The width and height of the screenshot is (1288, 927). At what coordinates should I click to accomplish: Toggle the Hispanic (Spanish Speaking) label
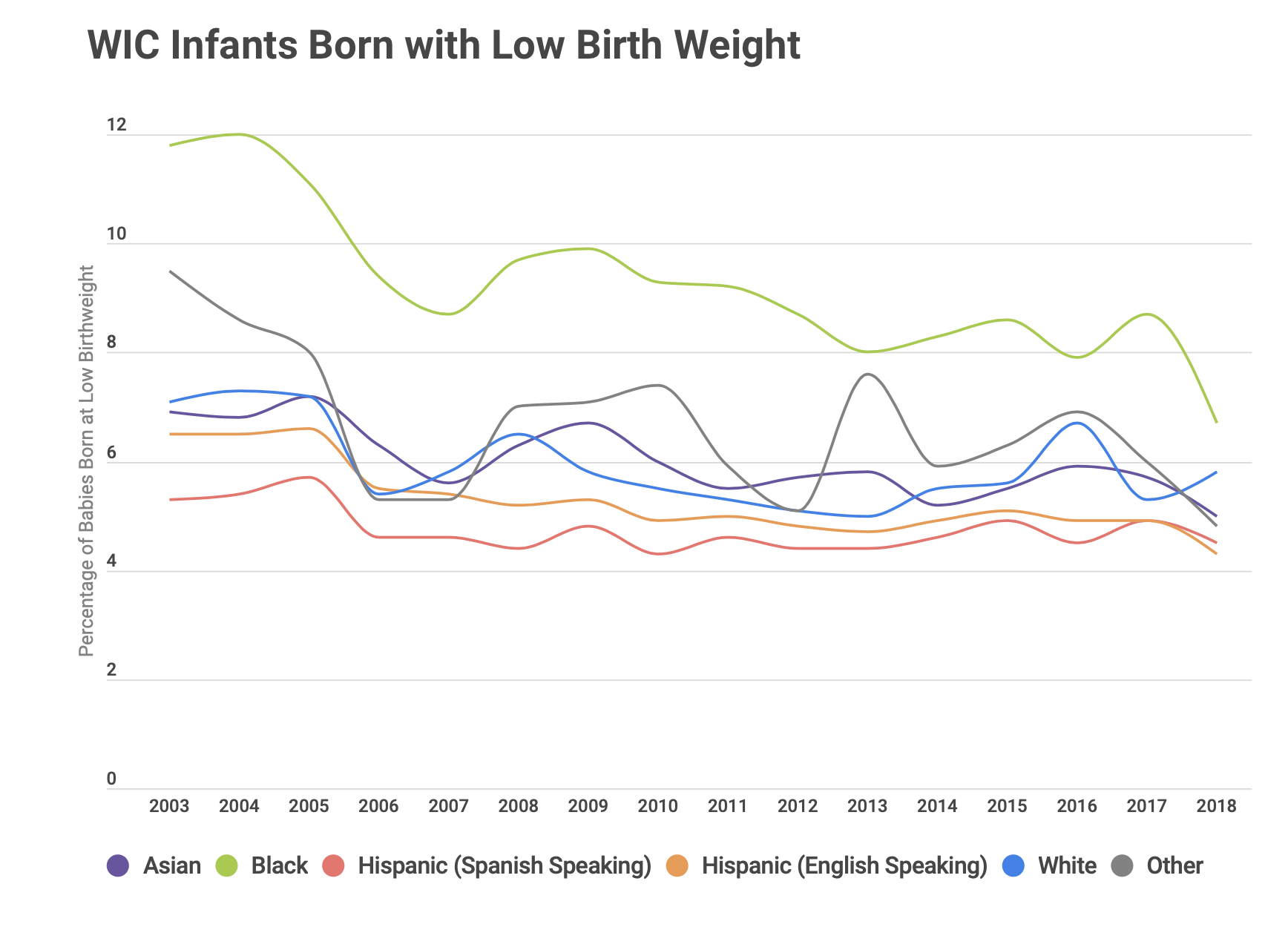tap(505, 865)
